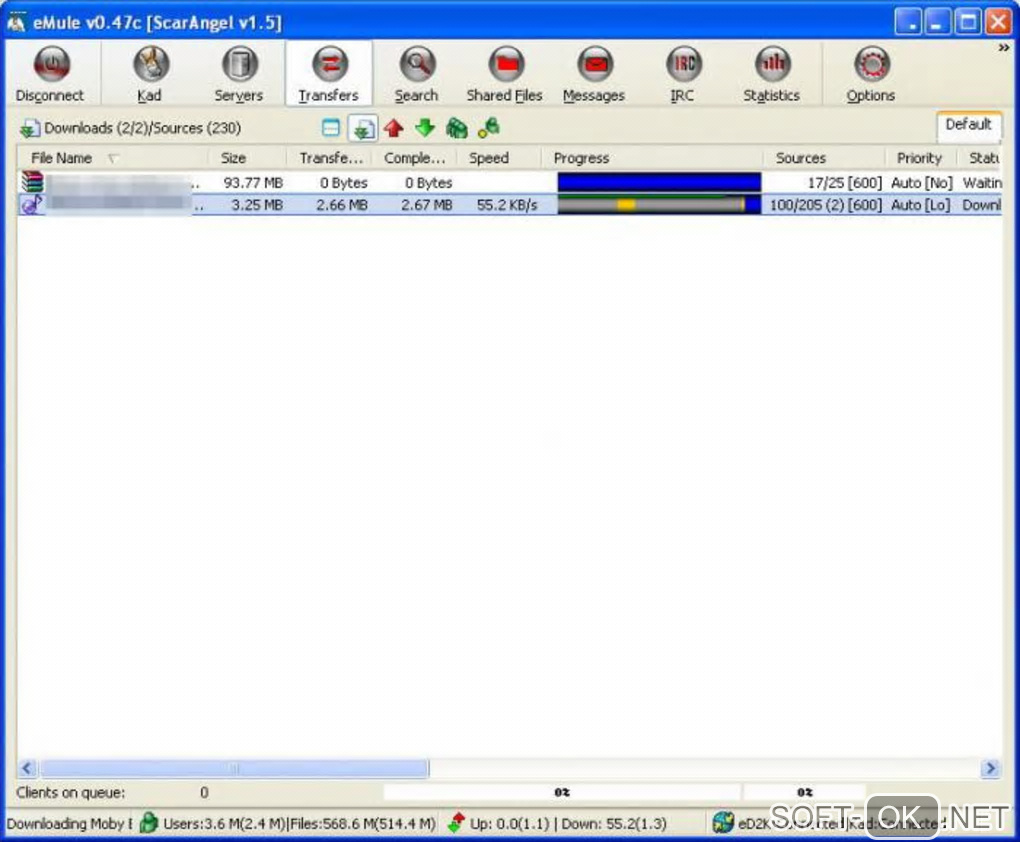Sort by Completed column header
Image resolution: width=1020 pixels, height=842 pixels.
point(414,158)
